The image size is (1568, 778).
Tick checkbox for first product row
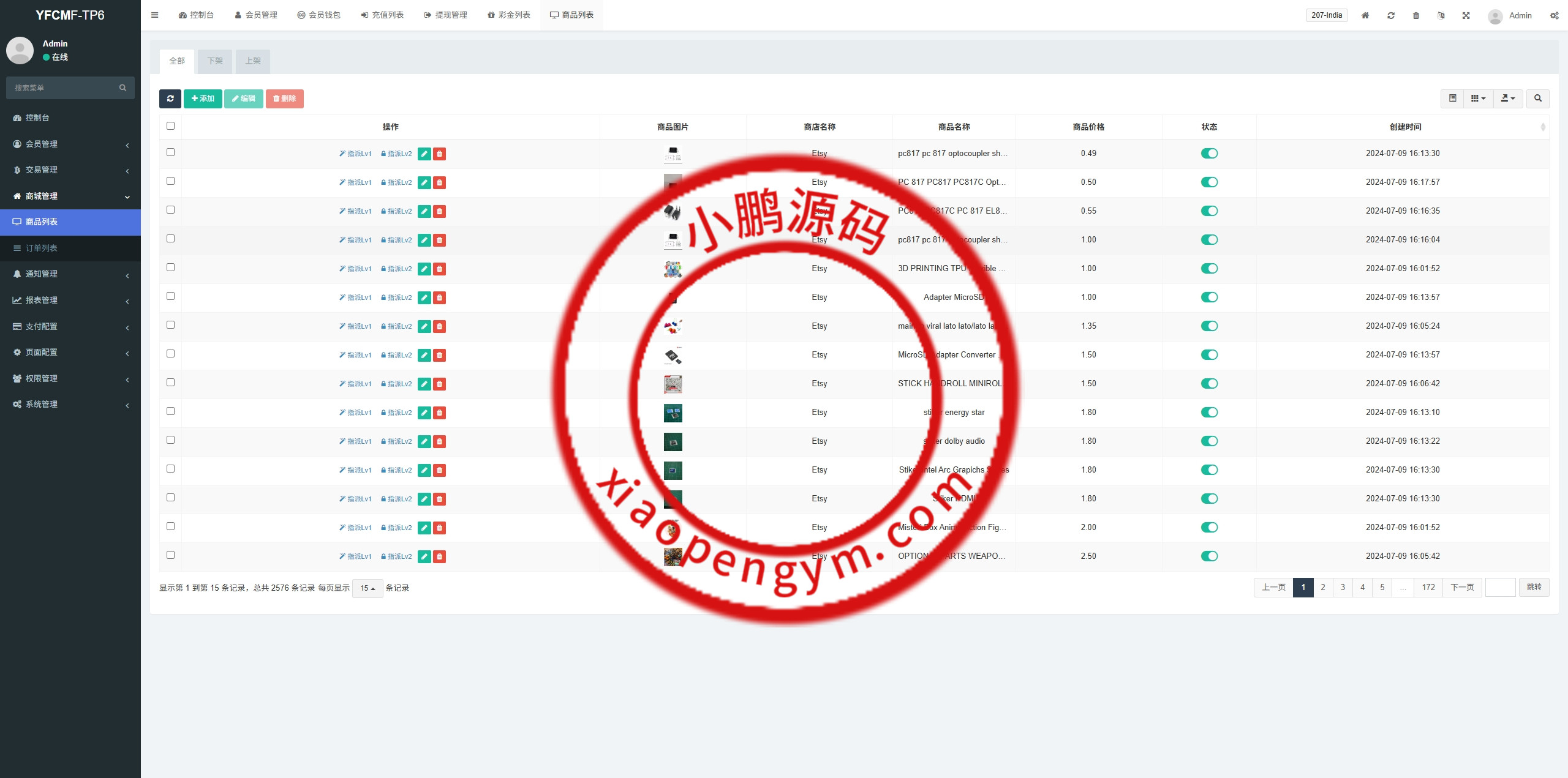coord(170,152)
